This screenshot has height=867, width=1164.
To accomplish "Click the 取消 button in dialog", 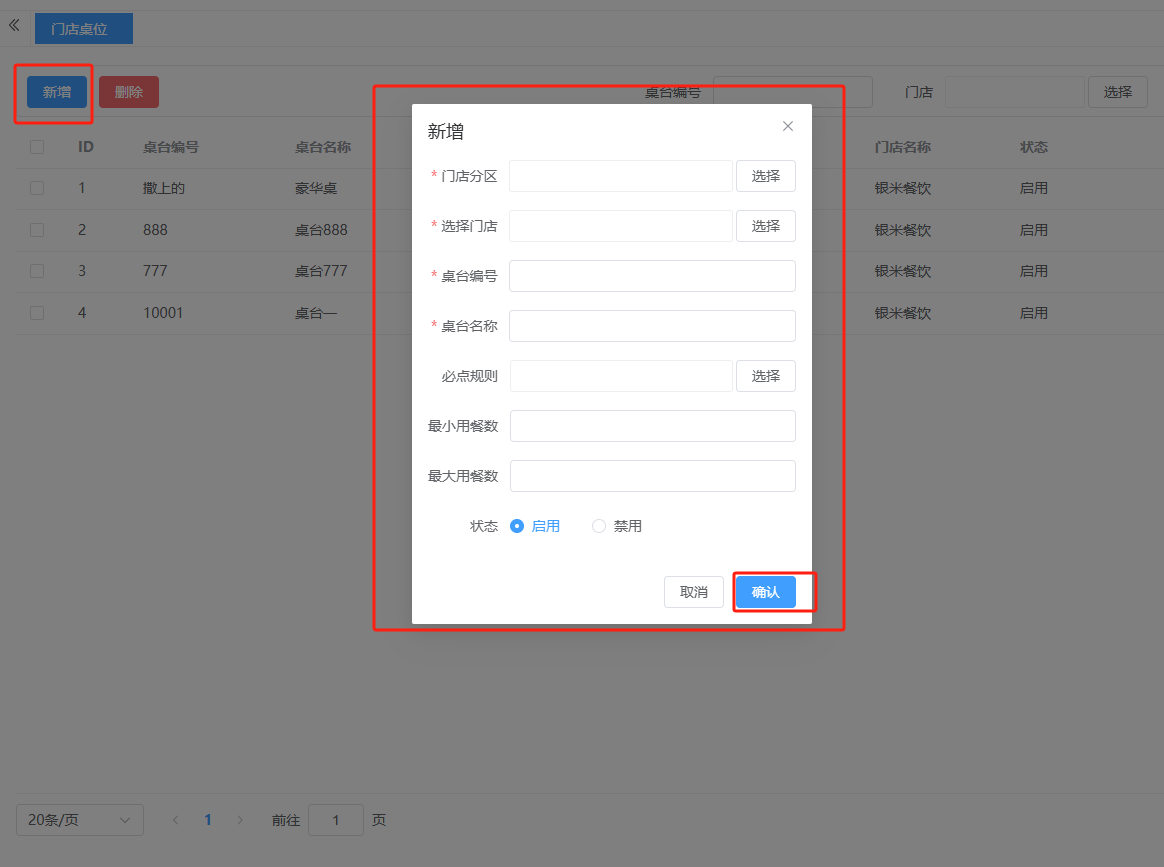I will (x=694, y=592).
